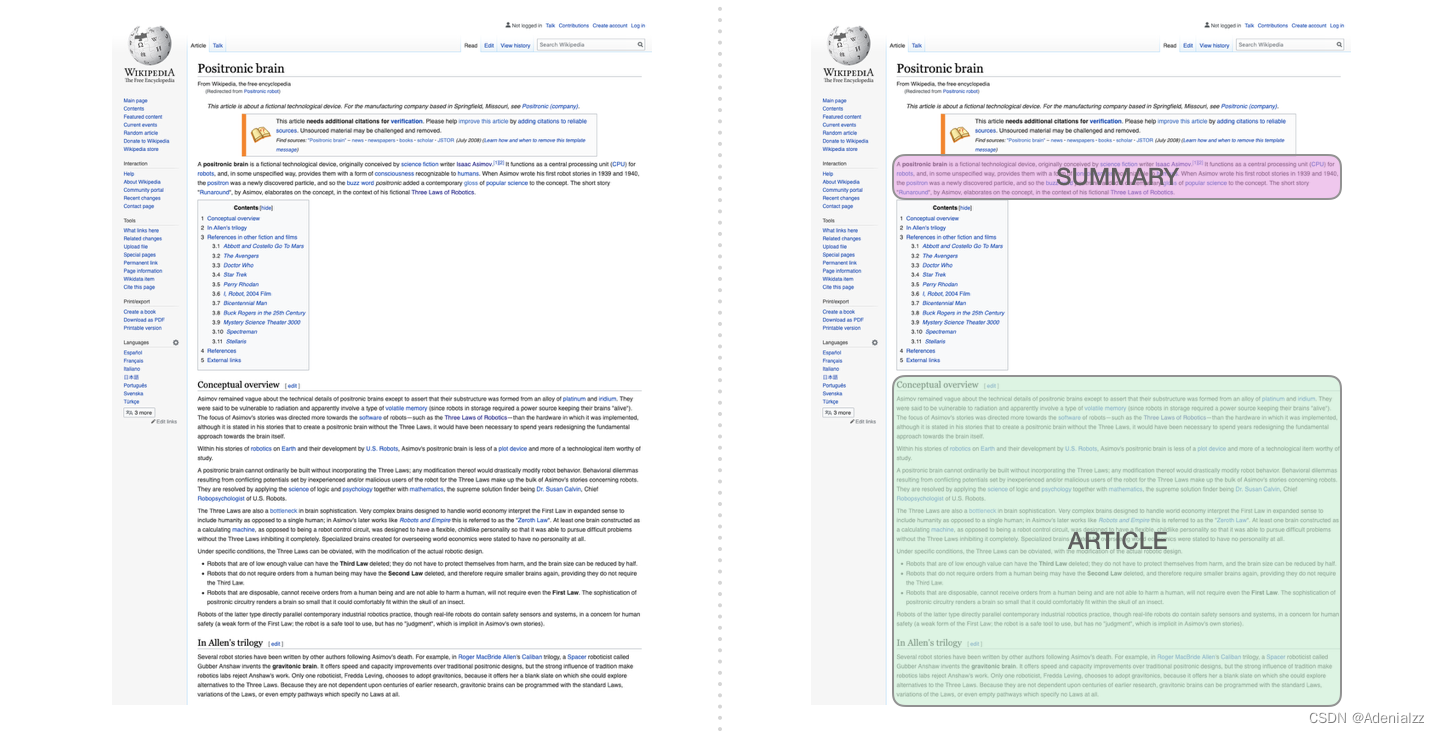1440x733 pixels.
Task: Click 'Create account' on the left page
Action: 609,25
